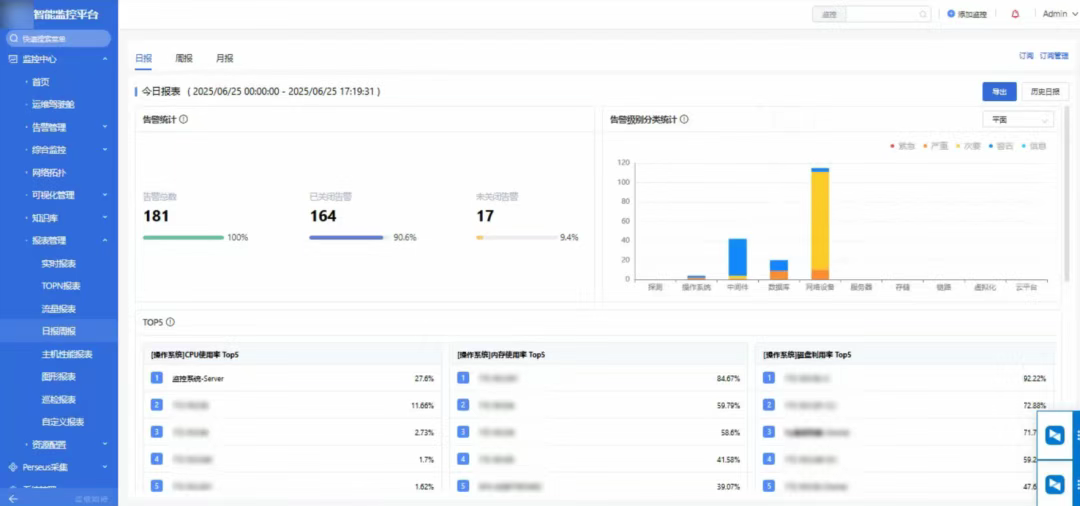The image size is (1080, 506).
Task: Switch to the 月报 tab
Action: pyautogui.click(x=224, y=59)
